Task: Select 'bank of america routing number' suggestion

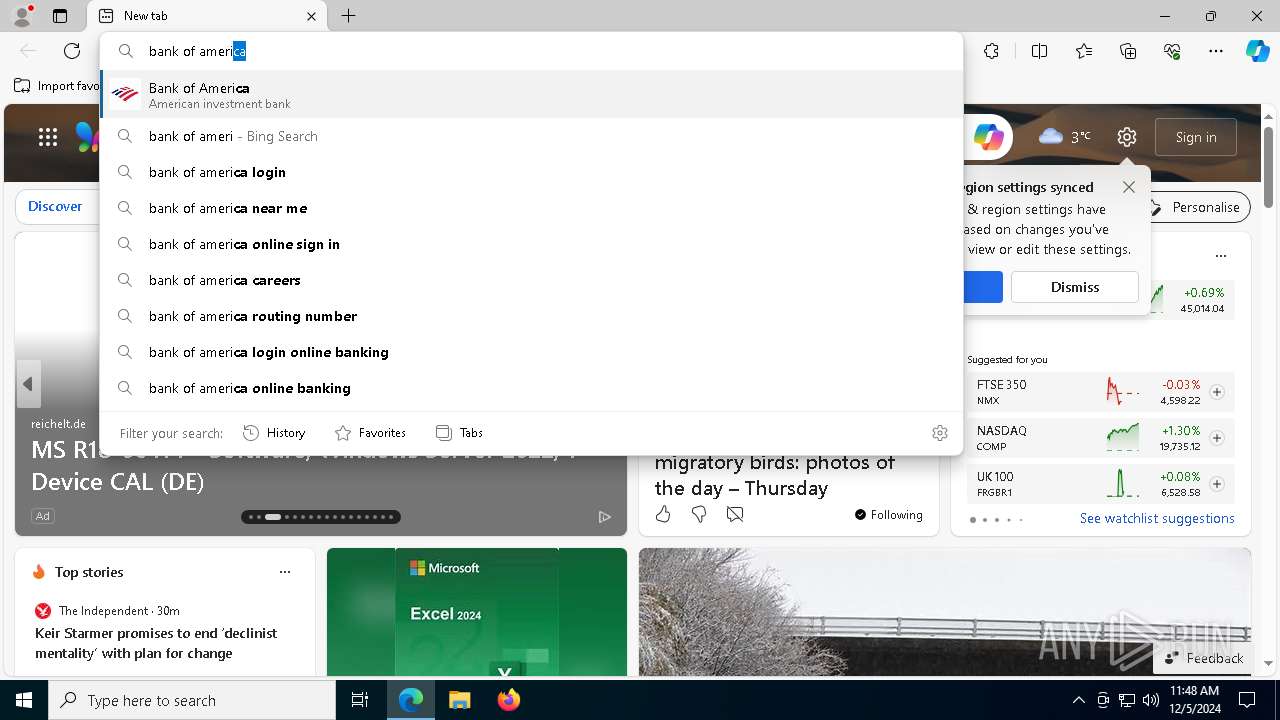Action: 531,316
